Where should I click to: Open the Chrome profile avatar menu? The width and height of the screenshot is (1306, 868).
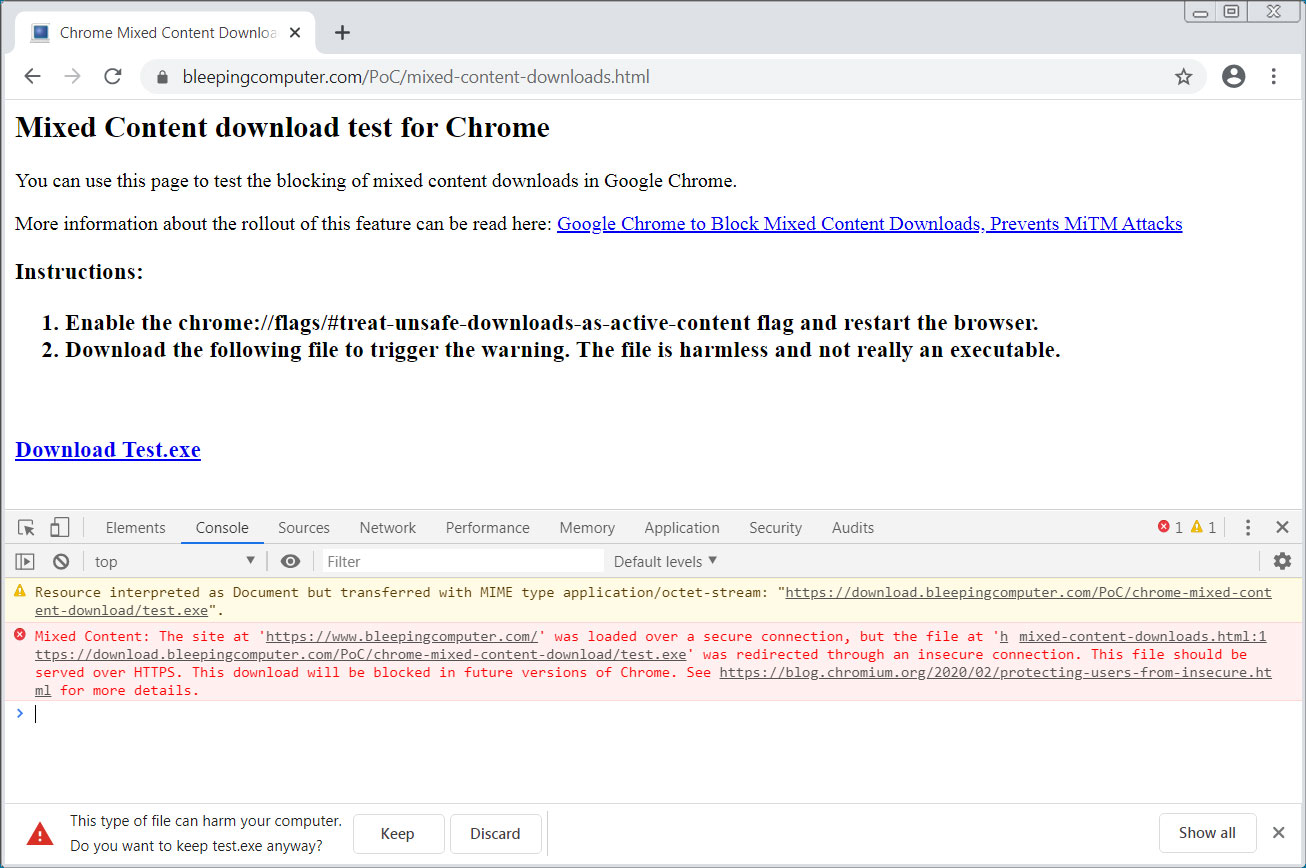point(1234,77)
